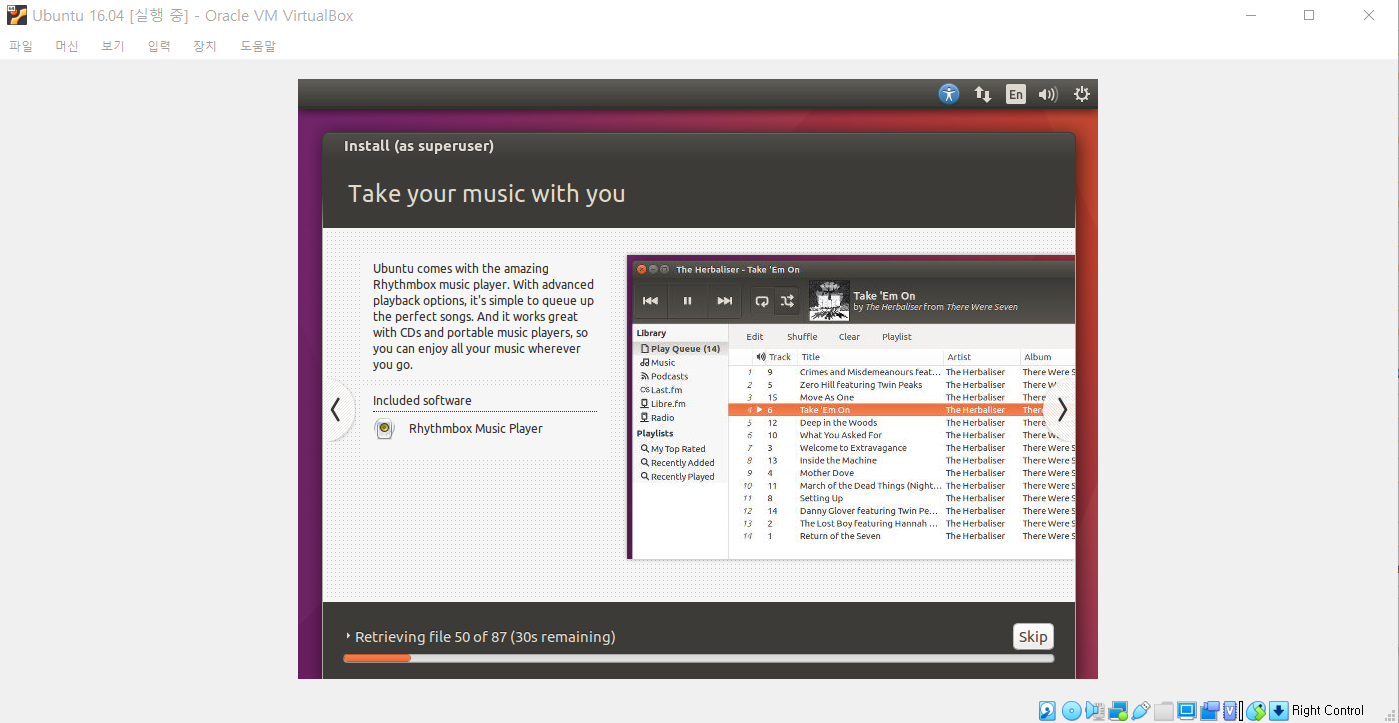Click the keyboard capture down-arrow icon
Viewport: 1399px width, 723px height.
tap(1279, 711)
